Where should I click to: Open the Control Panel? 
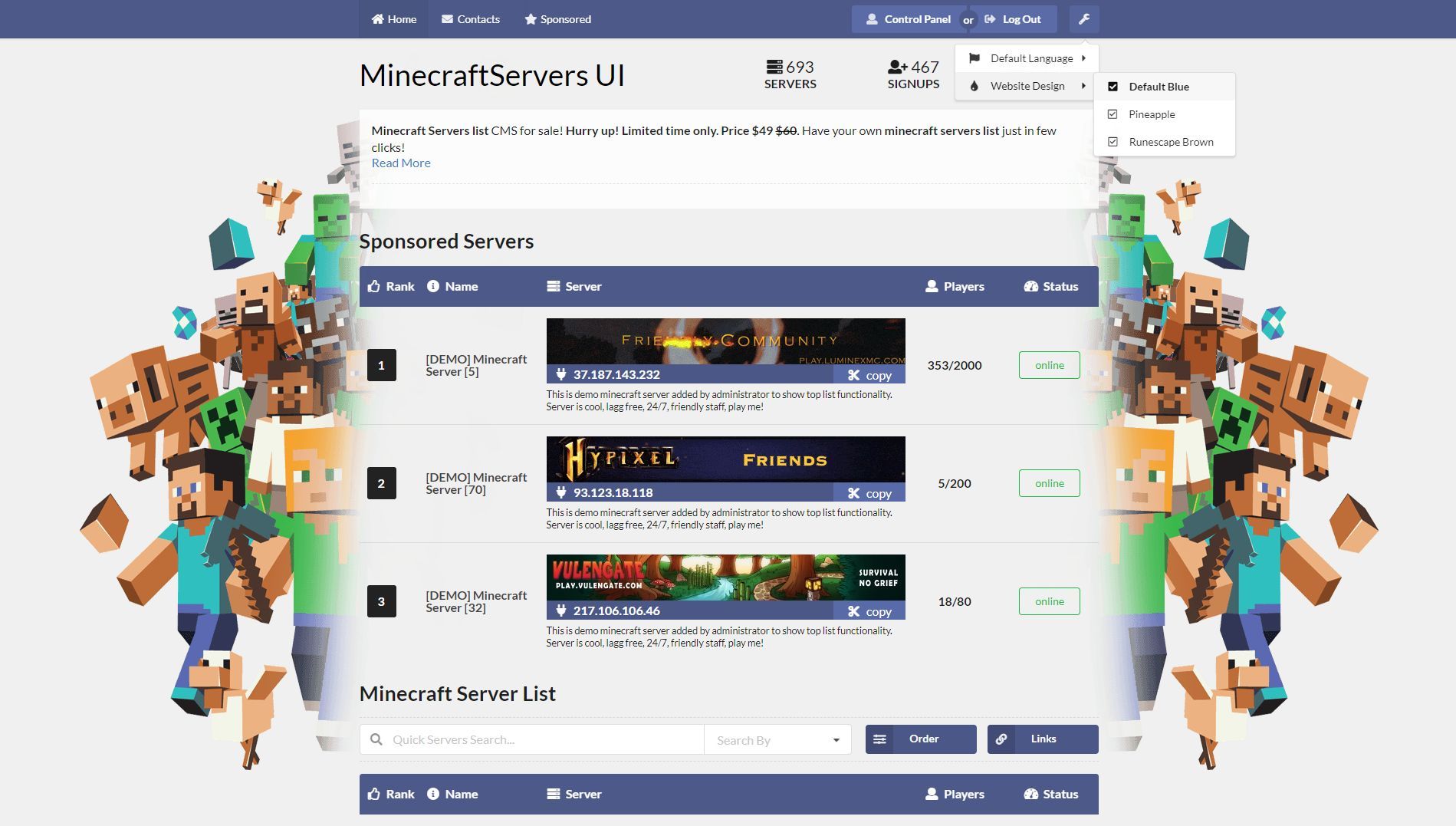[909, 18]
